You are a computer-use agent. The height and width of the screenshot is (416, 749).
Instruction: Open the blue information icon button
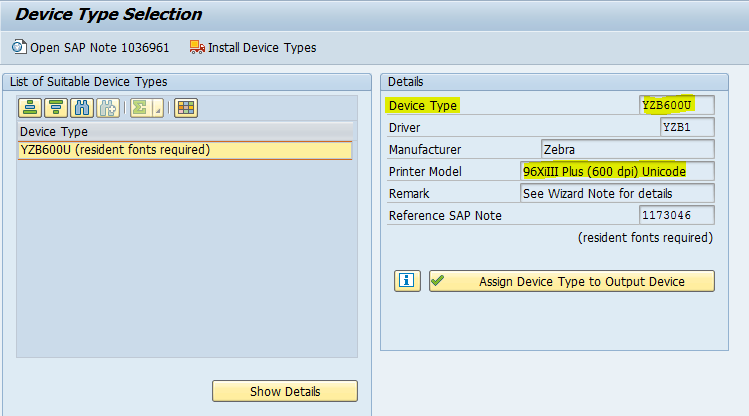coord(407,281)
